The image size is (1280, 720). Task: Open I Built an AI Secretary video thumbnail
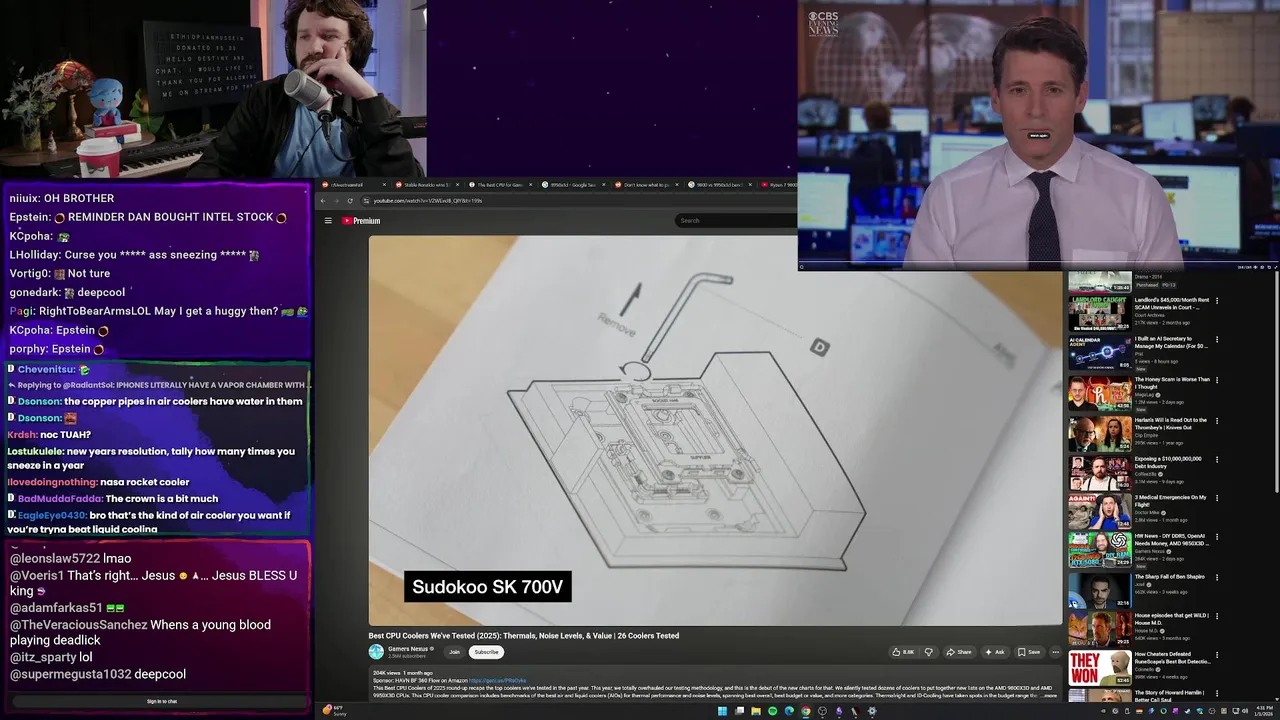click(1099, 353)
